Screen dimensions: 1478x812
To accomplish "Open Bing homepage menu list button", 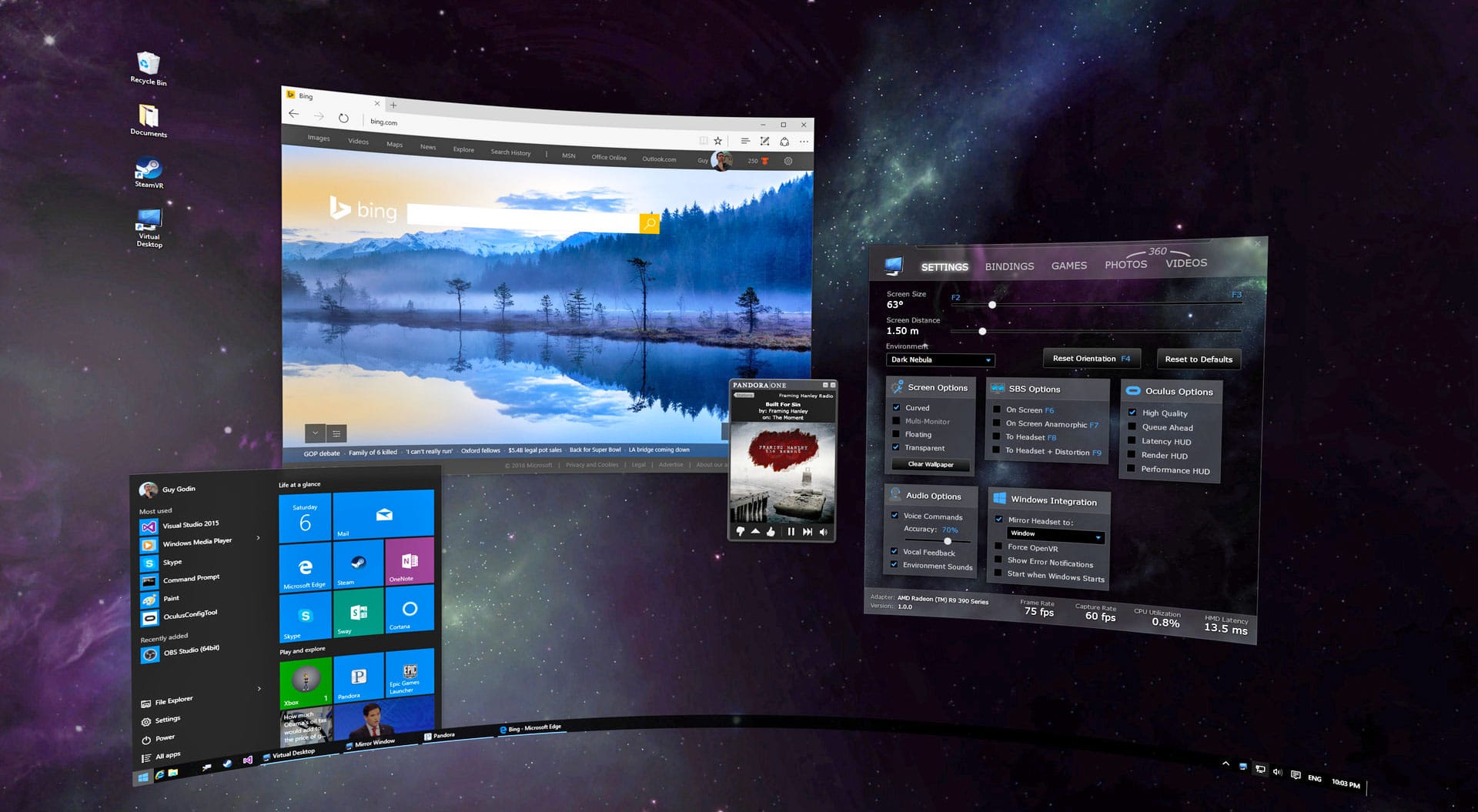I will (336, 433).
